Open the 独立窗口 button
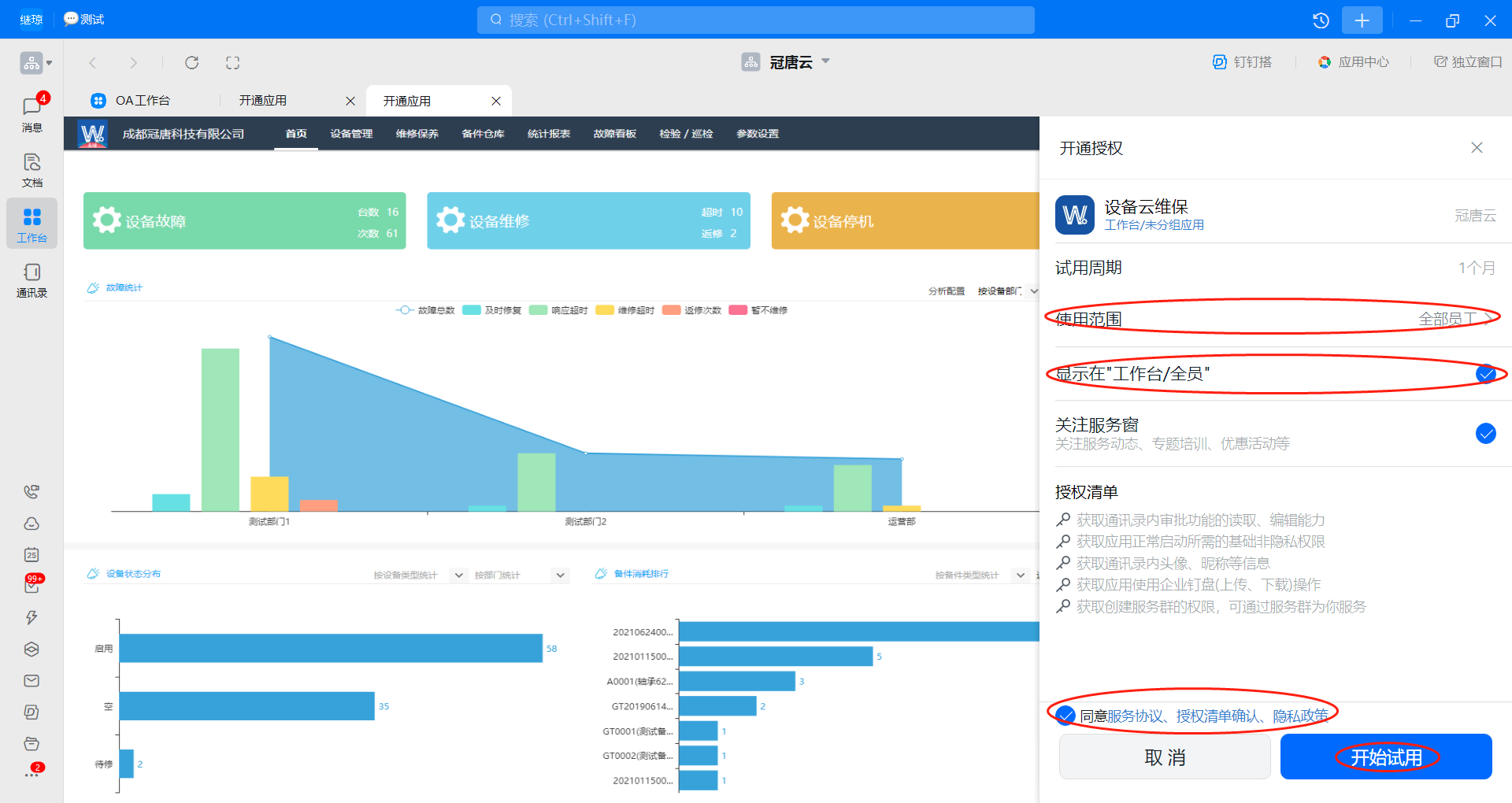This screenshot has width=1512, height=803. click(x=1468, y=62)
